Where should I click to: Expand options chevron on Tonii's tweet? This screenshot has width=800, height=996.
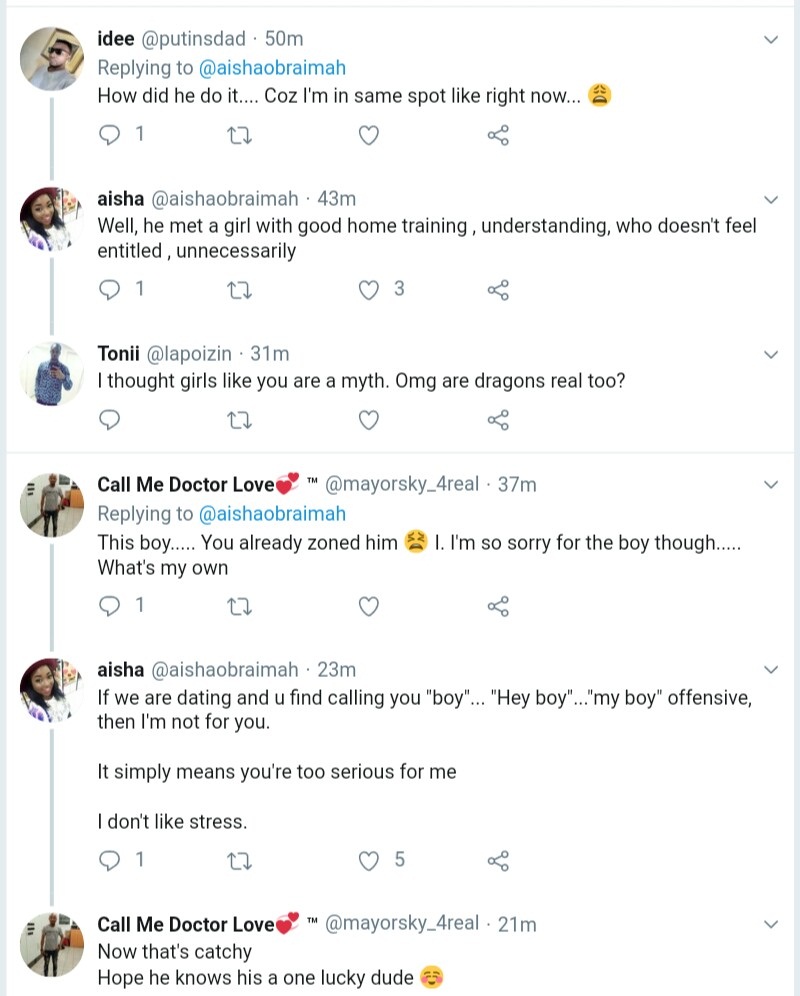(771, 354)
